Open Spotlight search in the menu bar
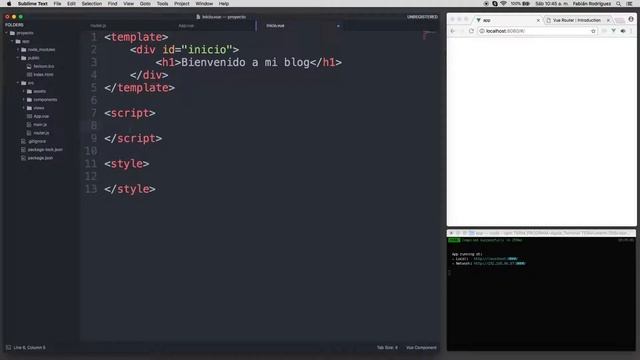This screenshot has width=640, height=360. coord(619,4)
